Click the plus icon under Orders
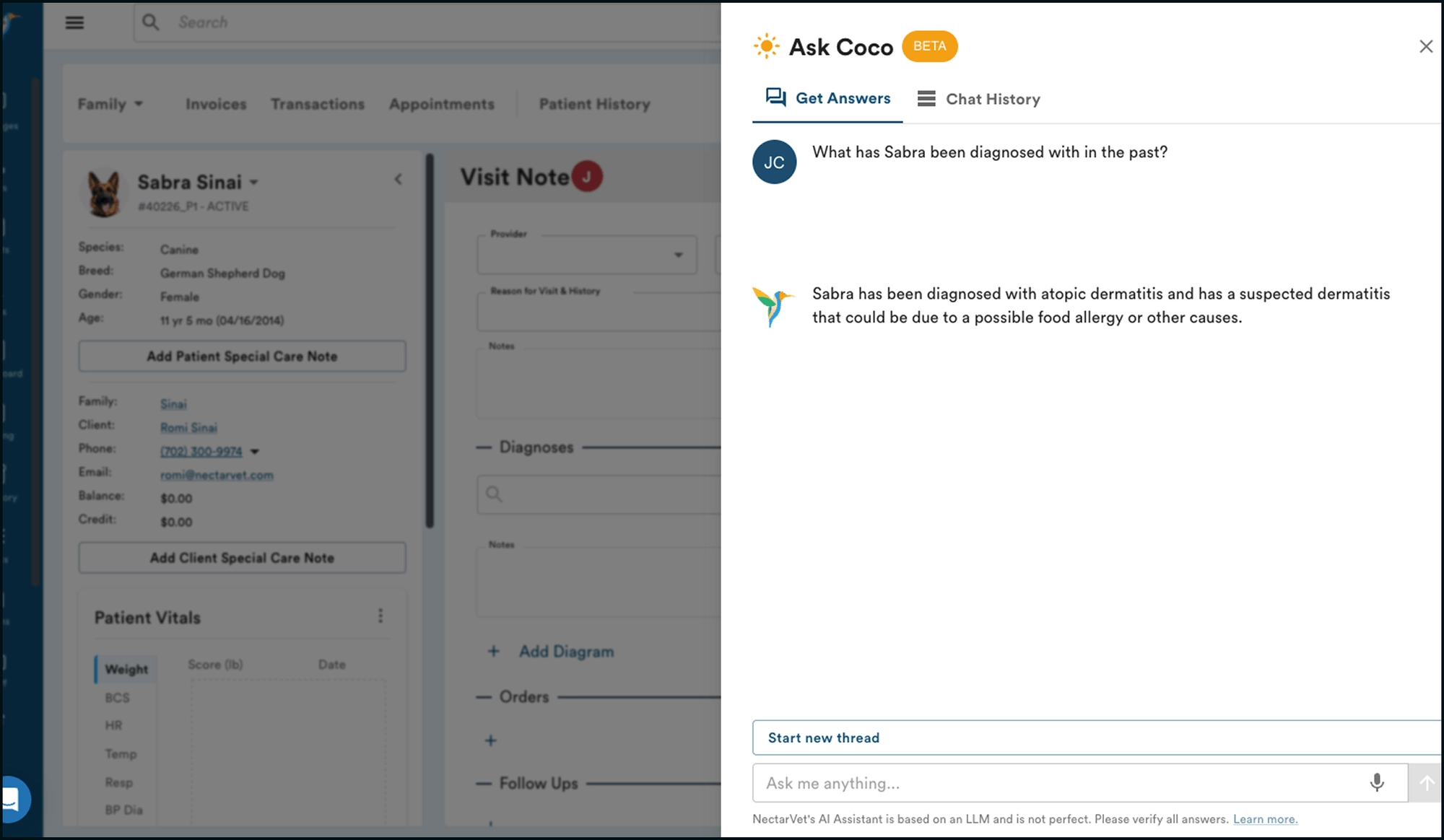 pos(490,740)
